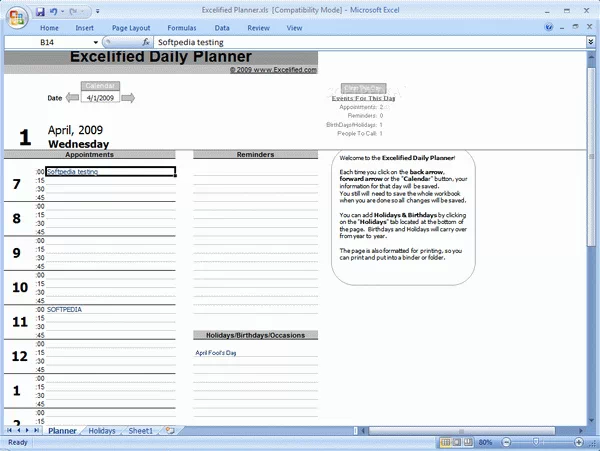Go to previous sheet tab arrow

pyautogui.click(x=18, y=430)
